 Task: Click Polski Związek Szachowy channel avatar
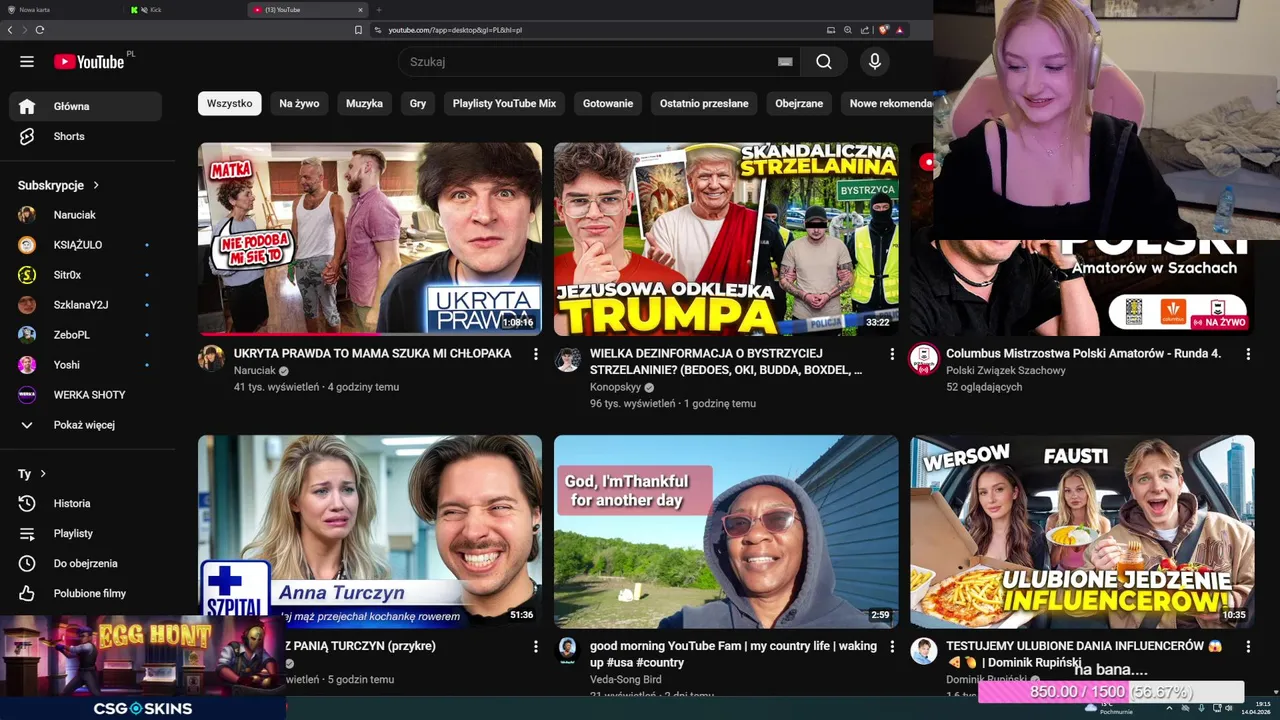pos(923,359)
